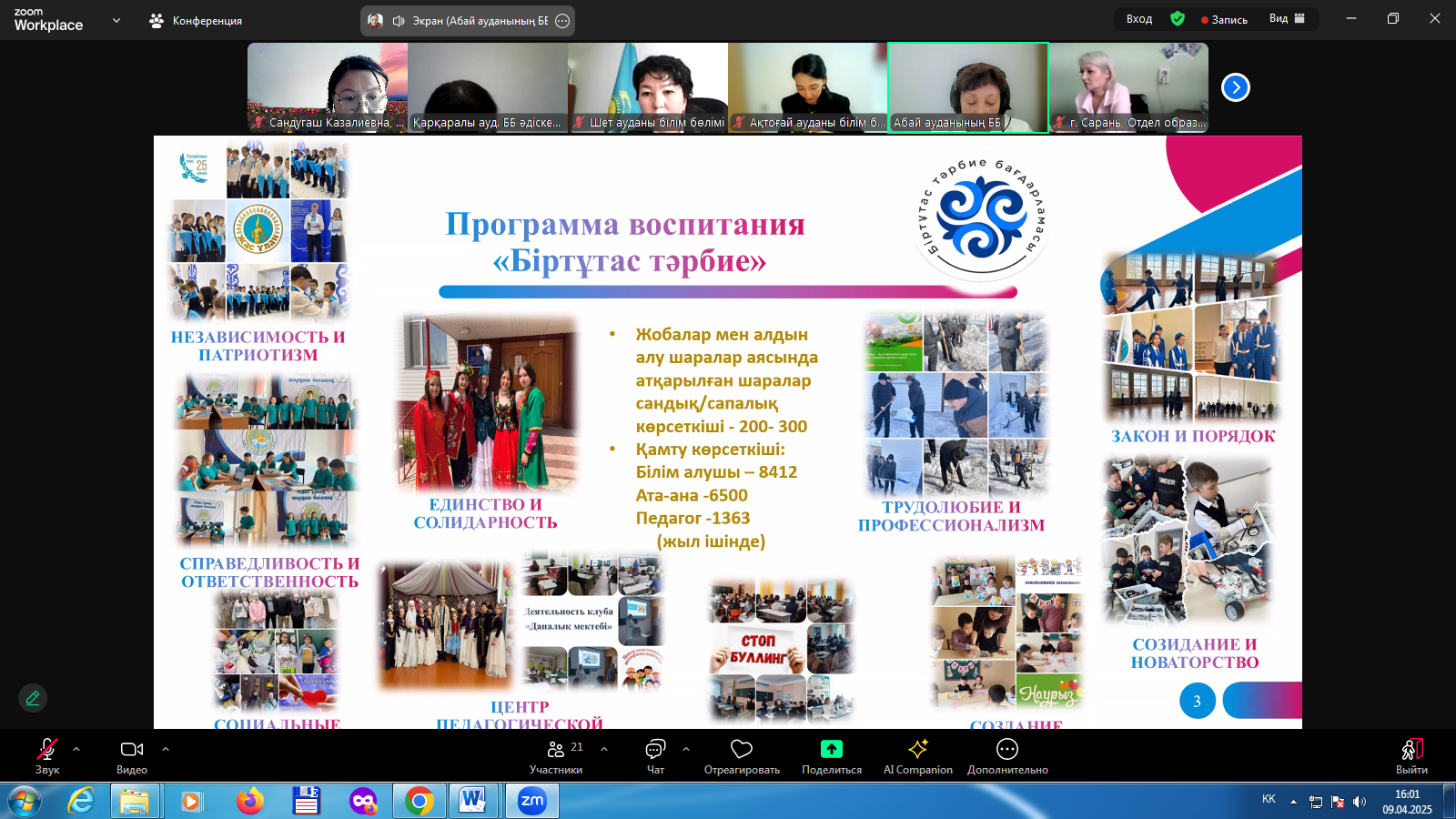Toggle camera with the Видео button
Viewport: 1456px width, 819px height.
pos(132,755)
